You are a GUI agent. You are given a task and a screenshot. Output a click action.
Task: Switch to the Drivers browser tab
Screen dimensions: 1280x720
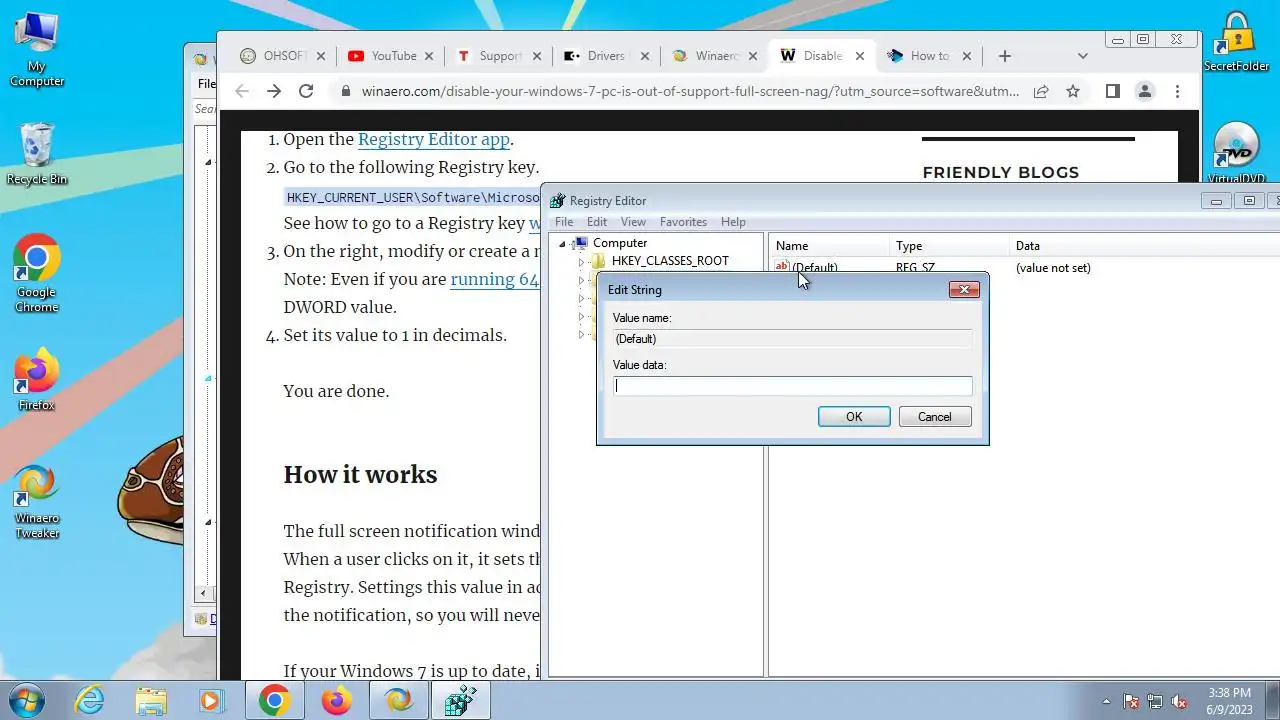tap(605, 56)
